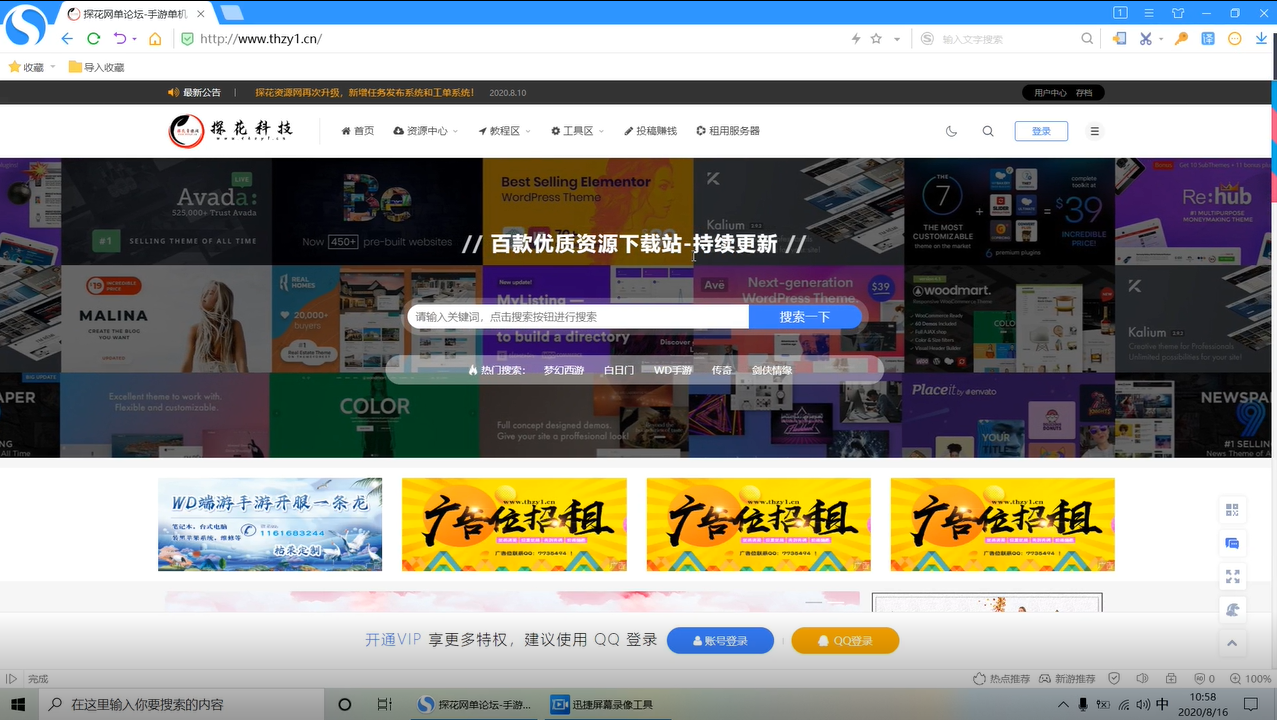Open the announcement about 新增任务发布系统

click(364, 92)
